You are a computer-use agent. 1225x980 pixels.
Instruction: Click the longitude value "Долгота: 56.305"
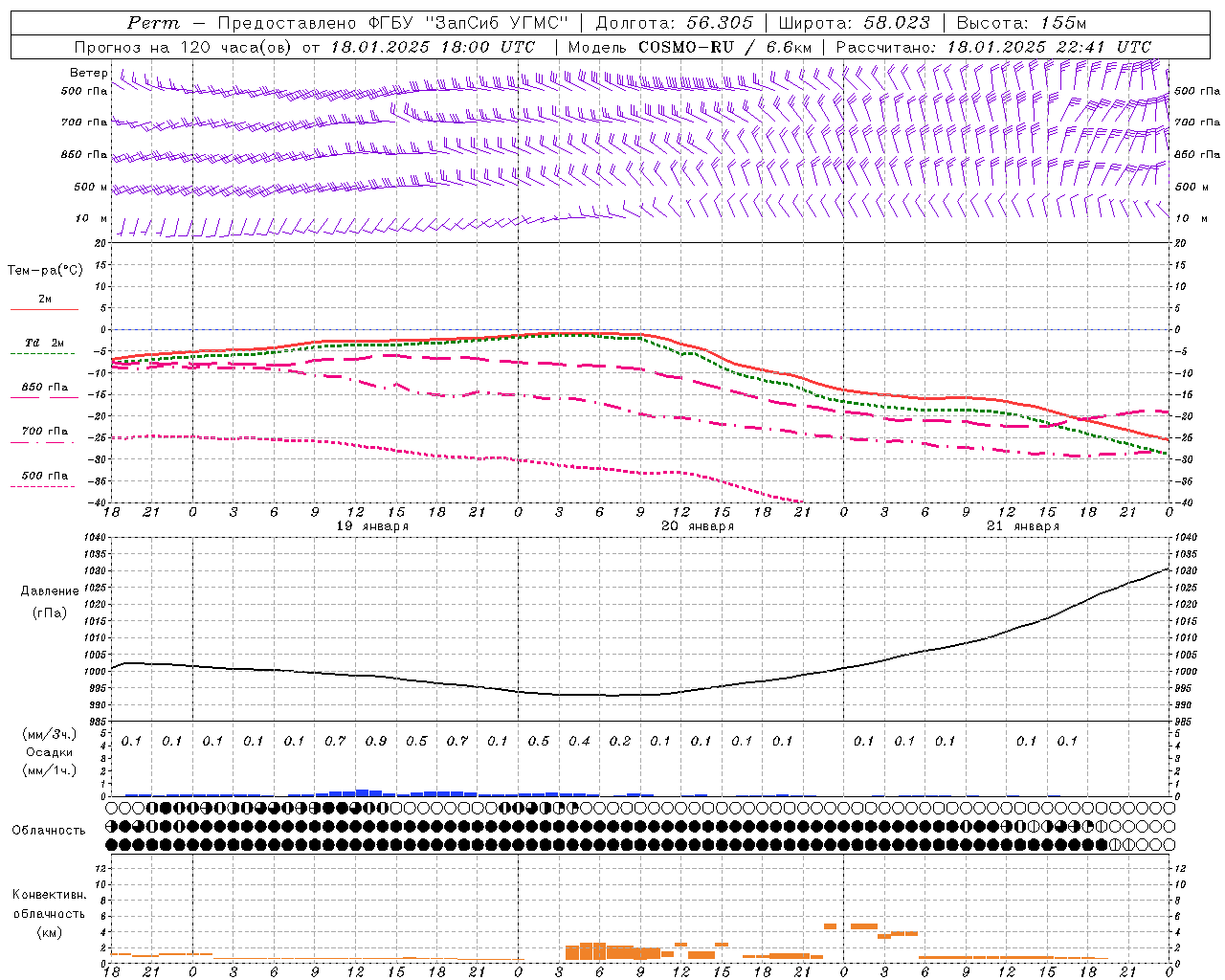click(x=674, y=23)
